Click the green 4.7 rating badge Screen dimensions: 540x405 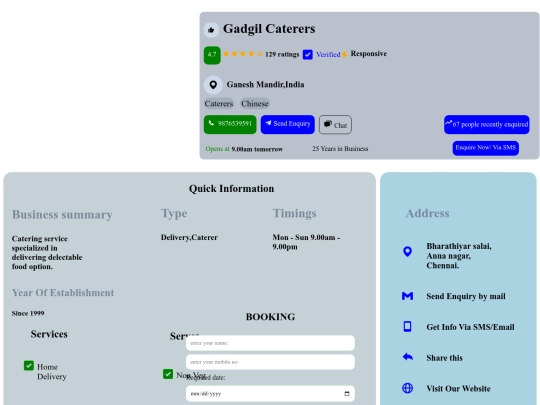click(x=212, y=55)
